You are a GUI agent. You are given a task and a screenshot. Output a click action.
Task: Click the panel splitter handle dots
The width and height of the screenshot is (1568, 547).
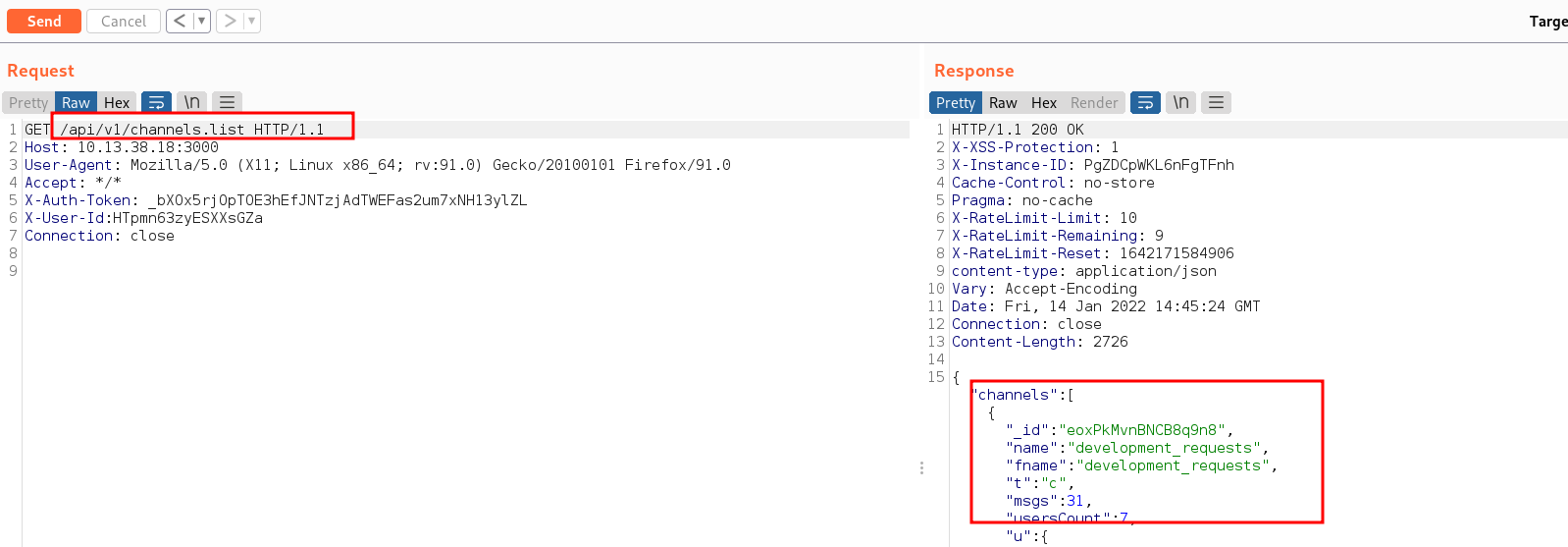[x=921, y=468]
